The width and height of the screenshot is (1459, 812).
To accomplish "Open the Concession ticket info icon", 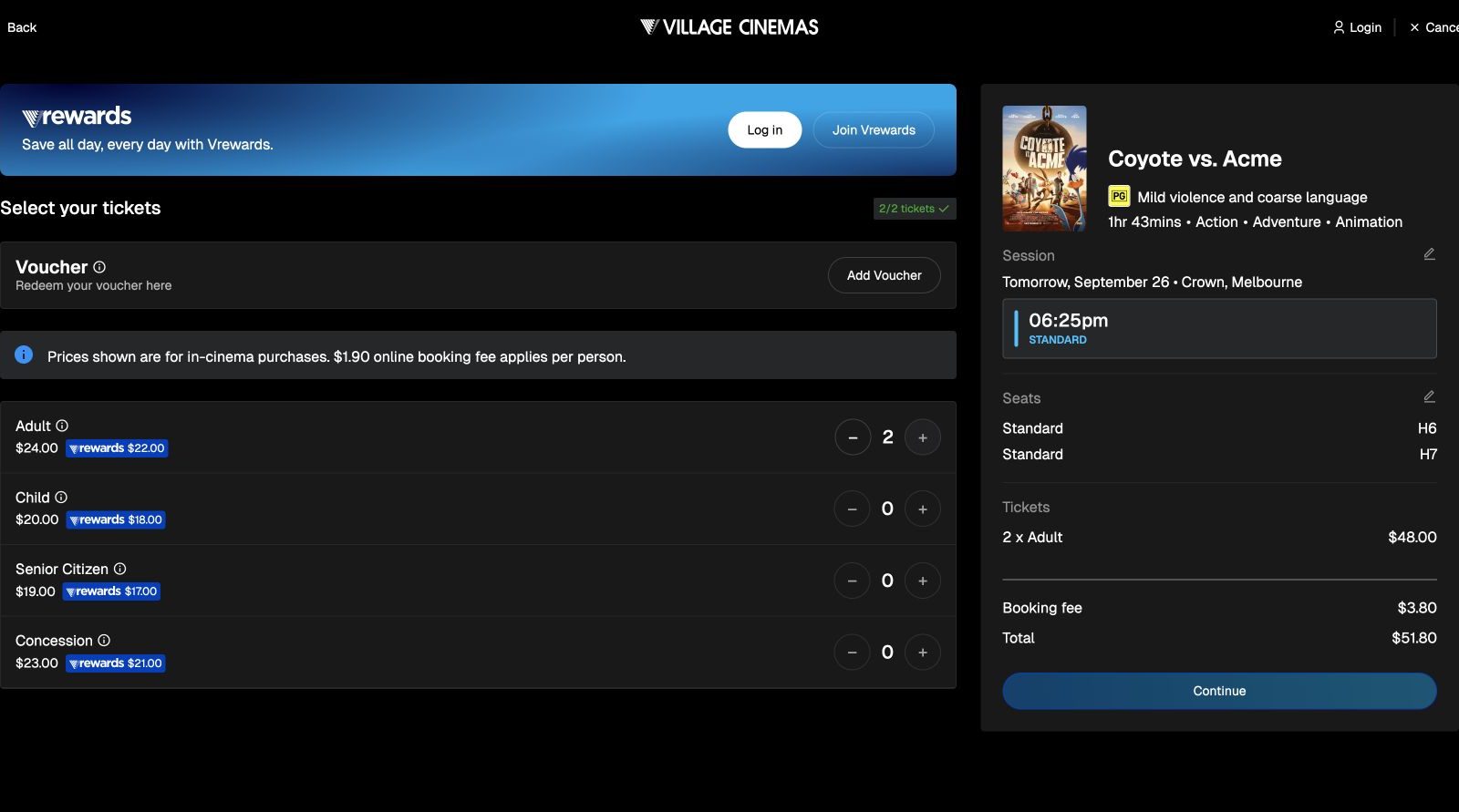I will (104, 641).
